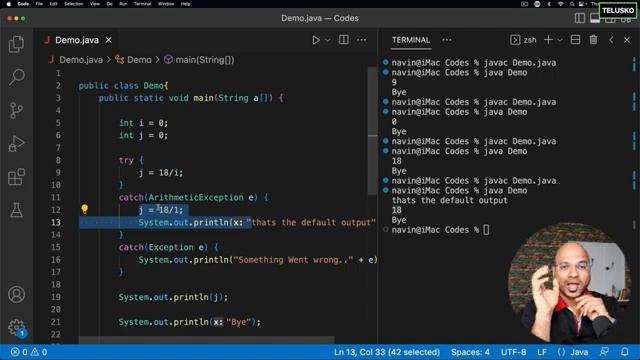Open the View menu

95,4
